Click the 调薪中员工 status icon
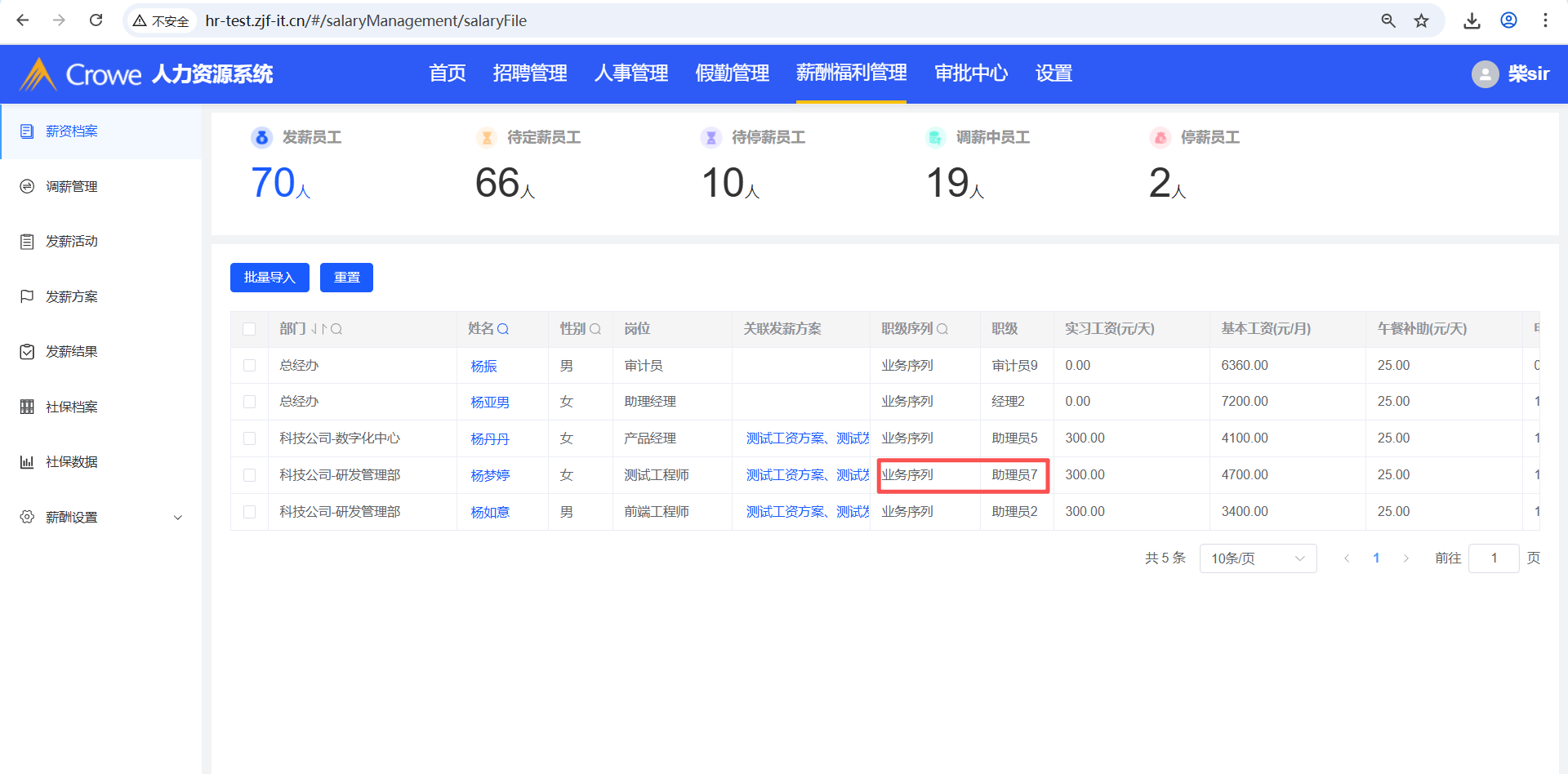 (935, 138)
